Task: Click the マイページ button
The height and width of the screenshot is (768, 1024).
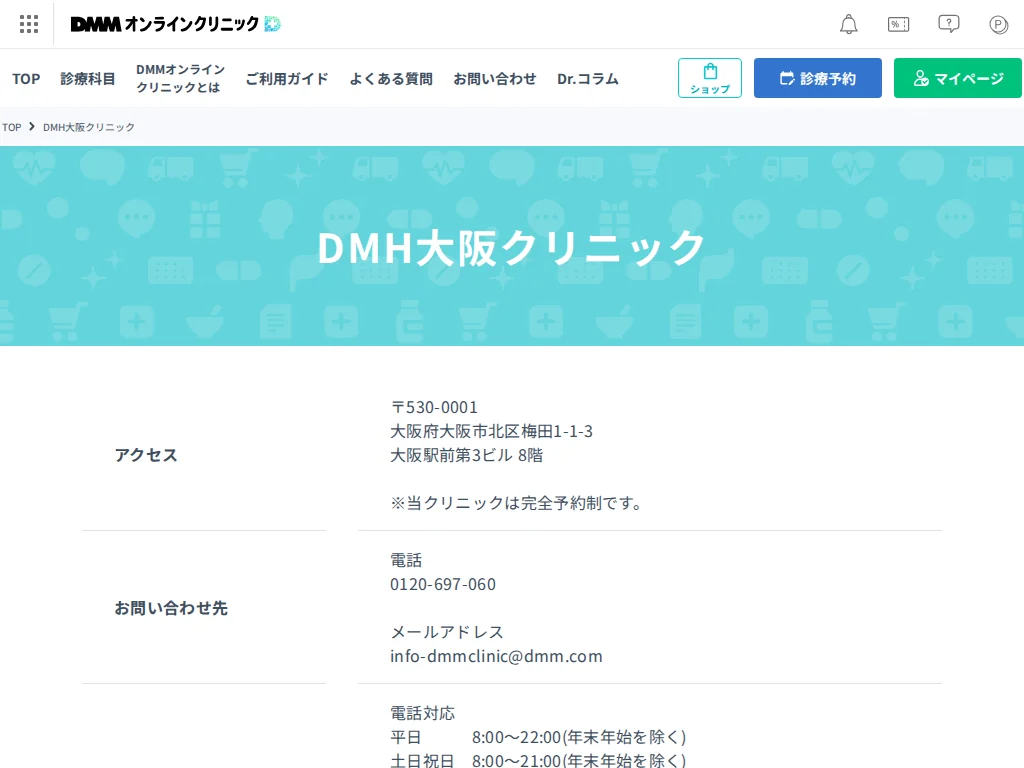Action: (957, 78)
